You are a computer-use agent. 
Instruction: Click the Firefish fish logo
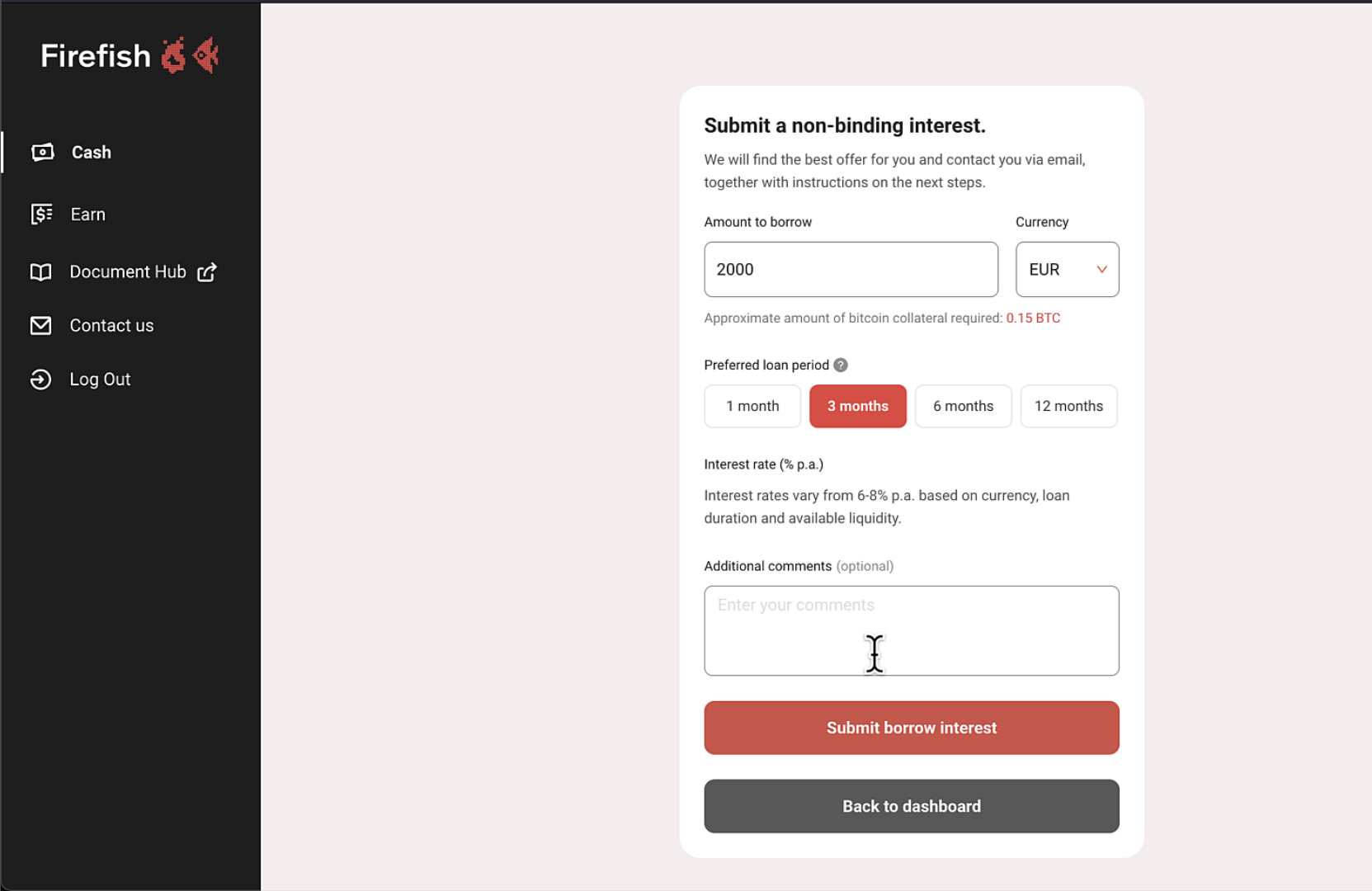coord(190,55)
